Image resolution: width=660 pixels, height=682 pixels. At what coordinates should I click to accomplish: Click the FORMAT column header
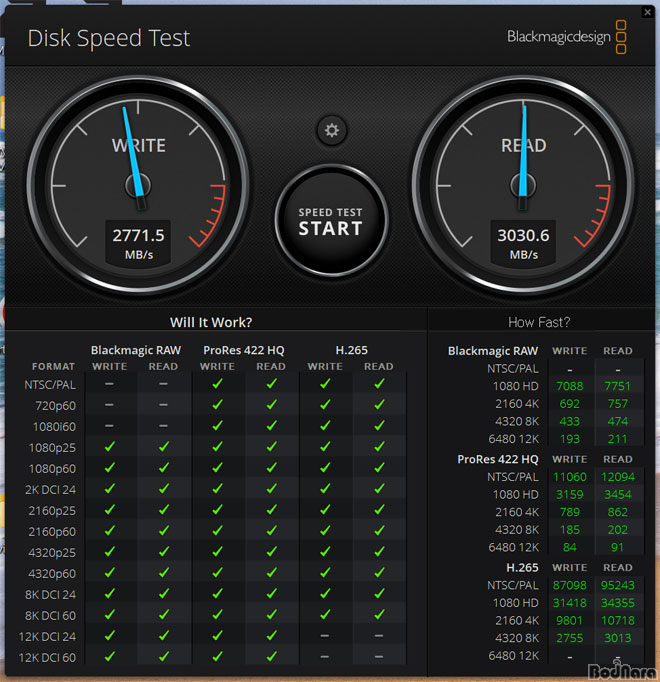(53, 367)
